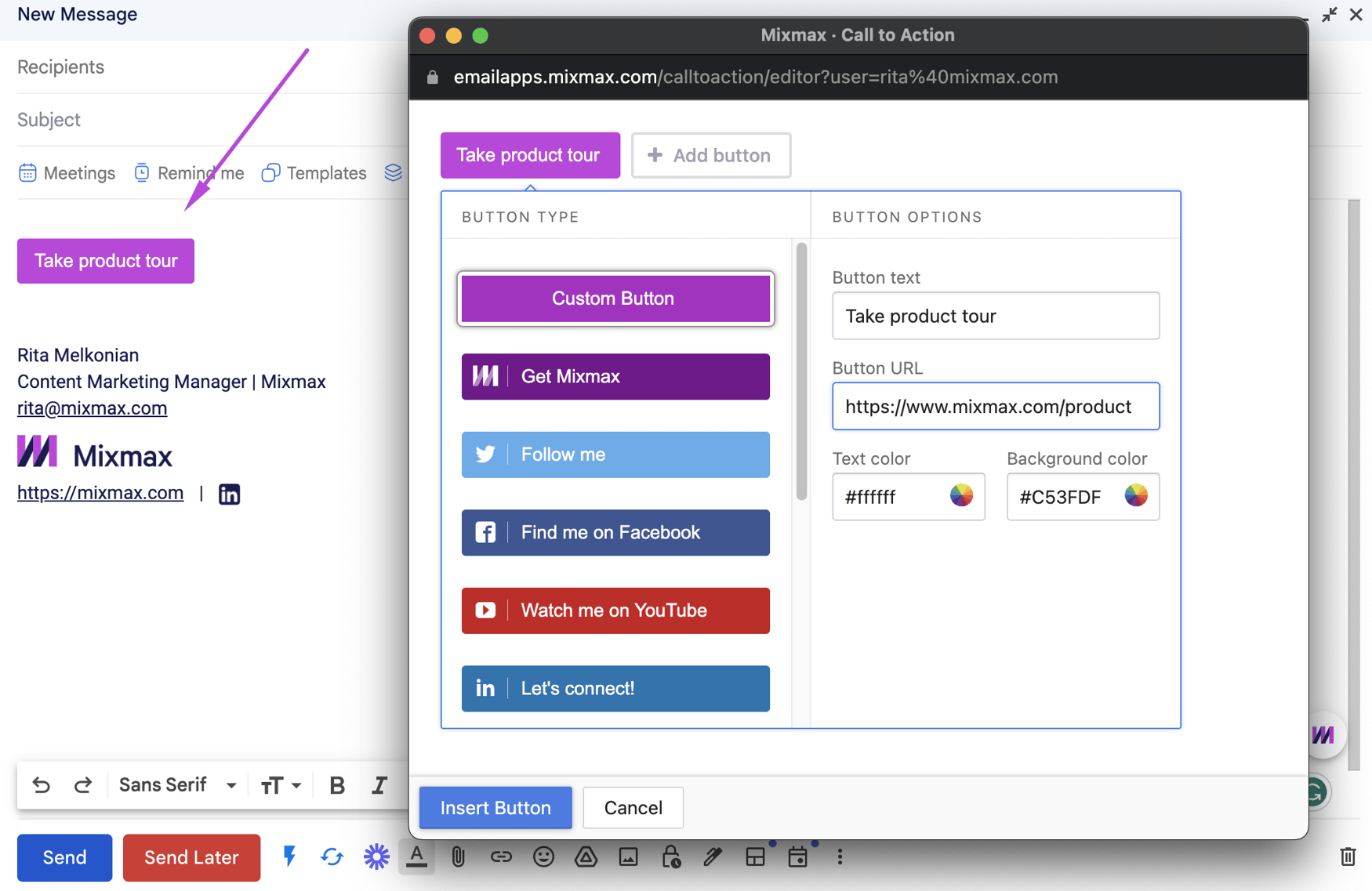
Task: Open Google Drive attachment options
Action: pyautogui.click(x=586, y=857)
